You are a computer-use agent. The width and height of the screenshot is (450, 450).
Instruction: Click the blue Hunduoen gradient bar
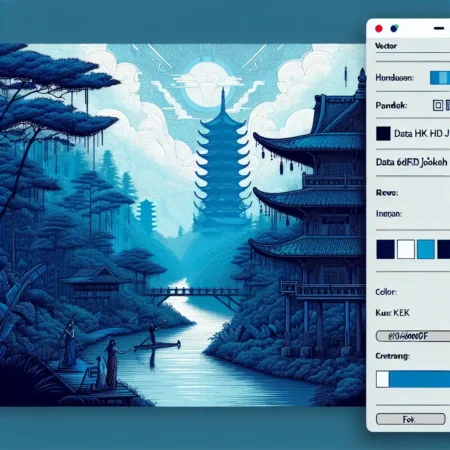click(440, 78)
